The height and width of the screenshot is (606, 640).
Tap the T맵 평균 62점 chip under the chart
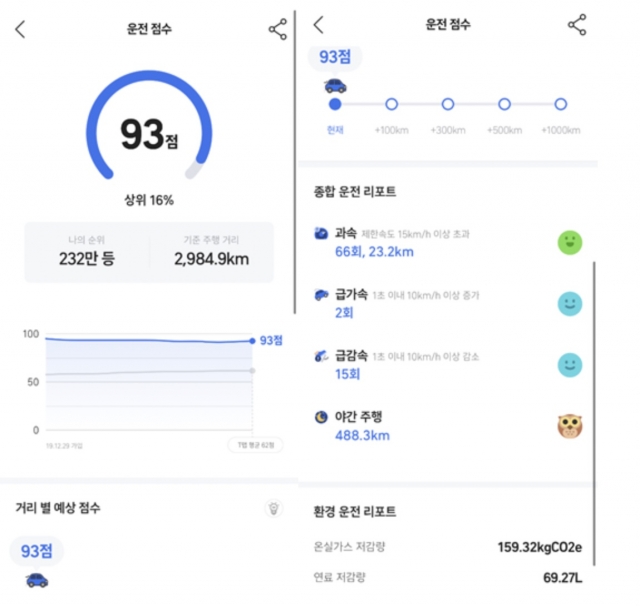coord(256,445)
